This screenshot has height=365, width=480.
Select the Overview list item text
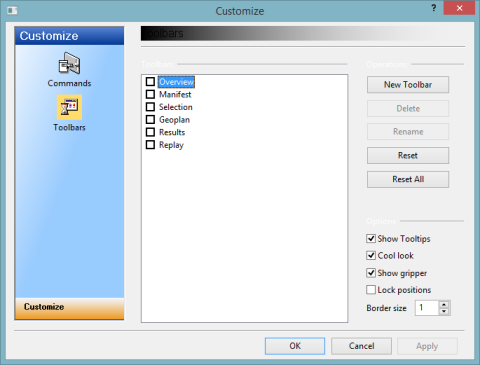(176, 82)
